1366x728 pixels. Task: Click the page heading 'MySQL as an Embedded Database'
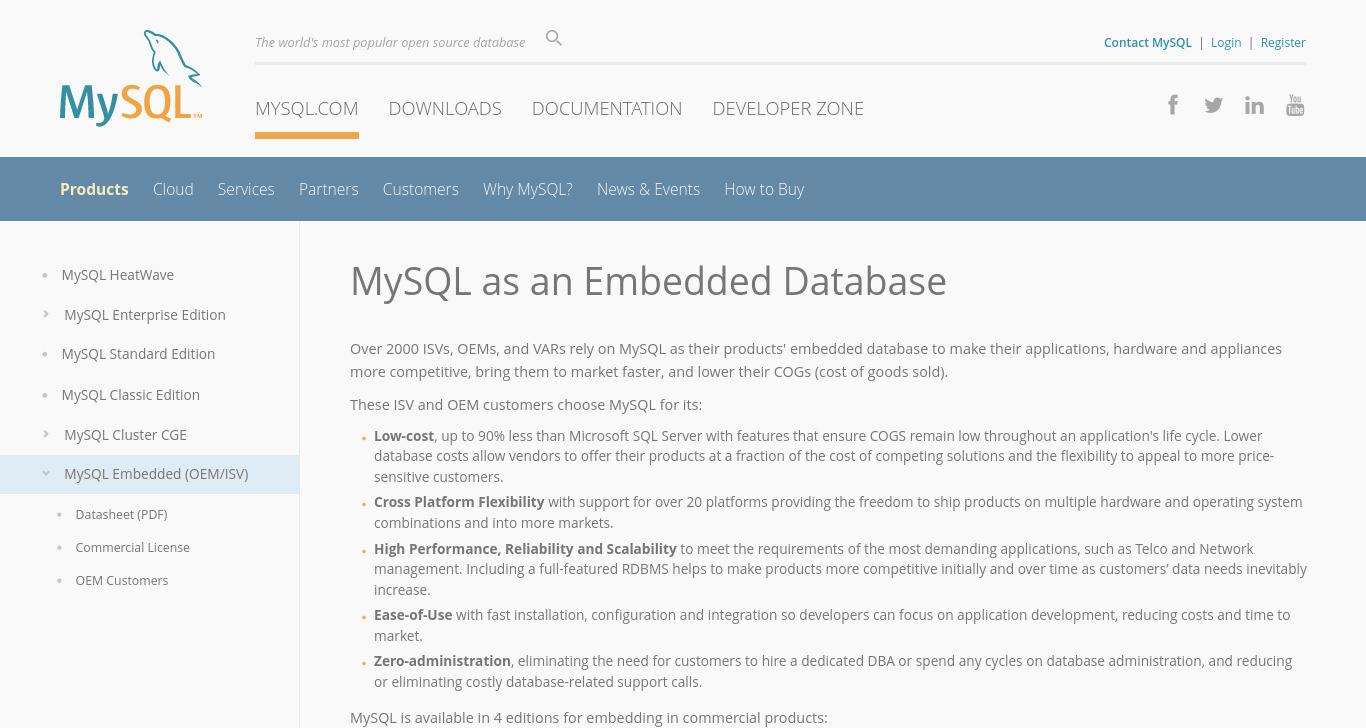coord(648,281)
